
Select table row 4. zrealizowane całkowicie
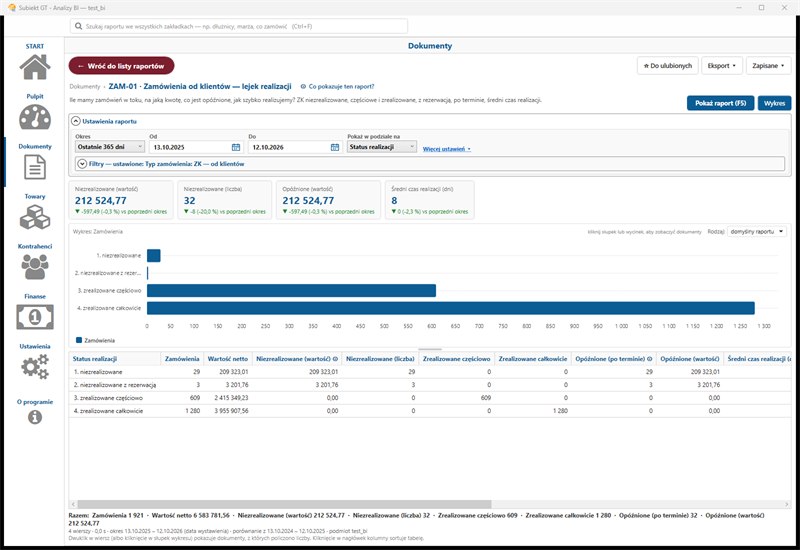coord(430,411)
